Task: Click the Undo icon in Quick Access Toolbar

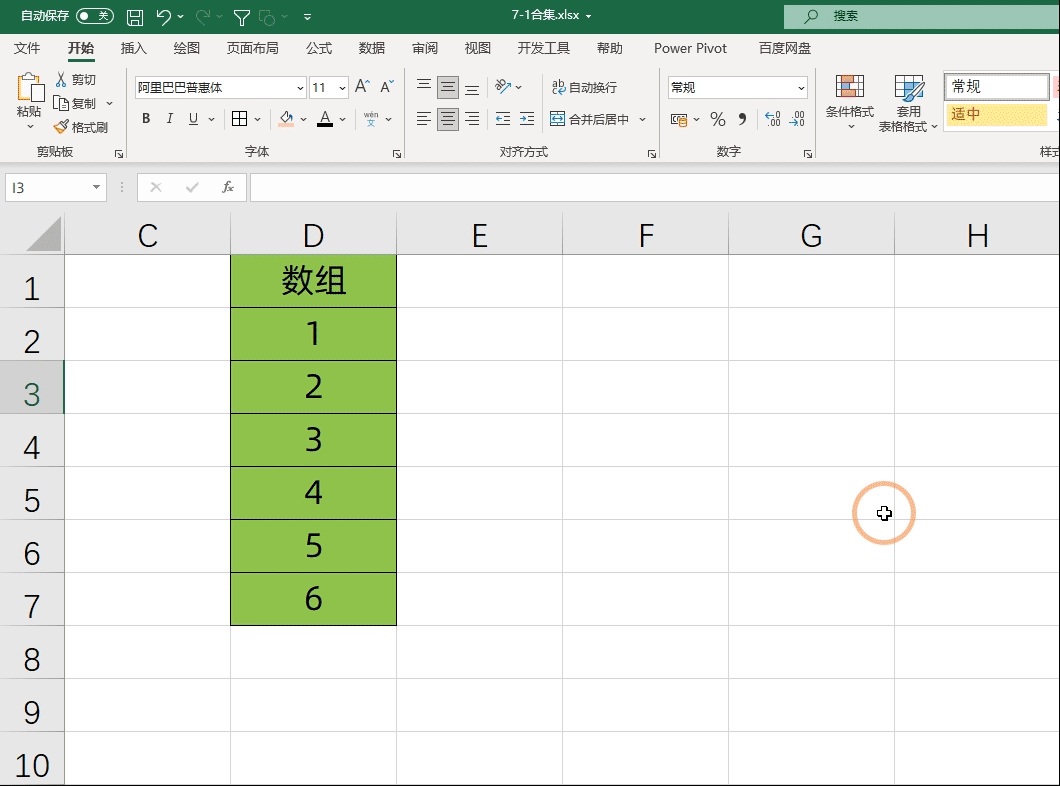Action: click(163, 16)
